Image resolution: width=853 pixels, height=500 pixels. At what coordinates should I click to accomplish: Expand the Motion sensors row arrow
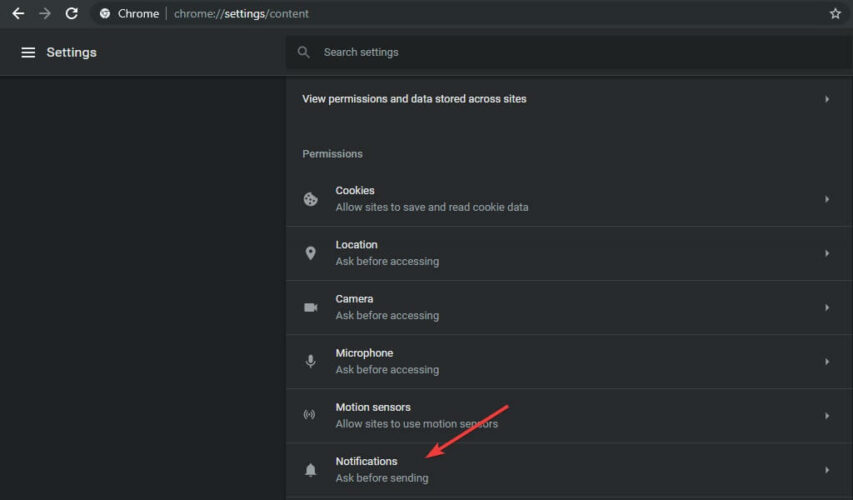(827, 416)
